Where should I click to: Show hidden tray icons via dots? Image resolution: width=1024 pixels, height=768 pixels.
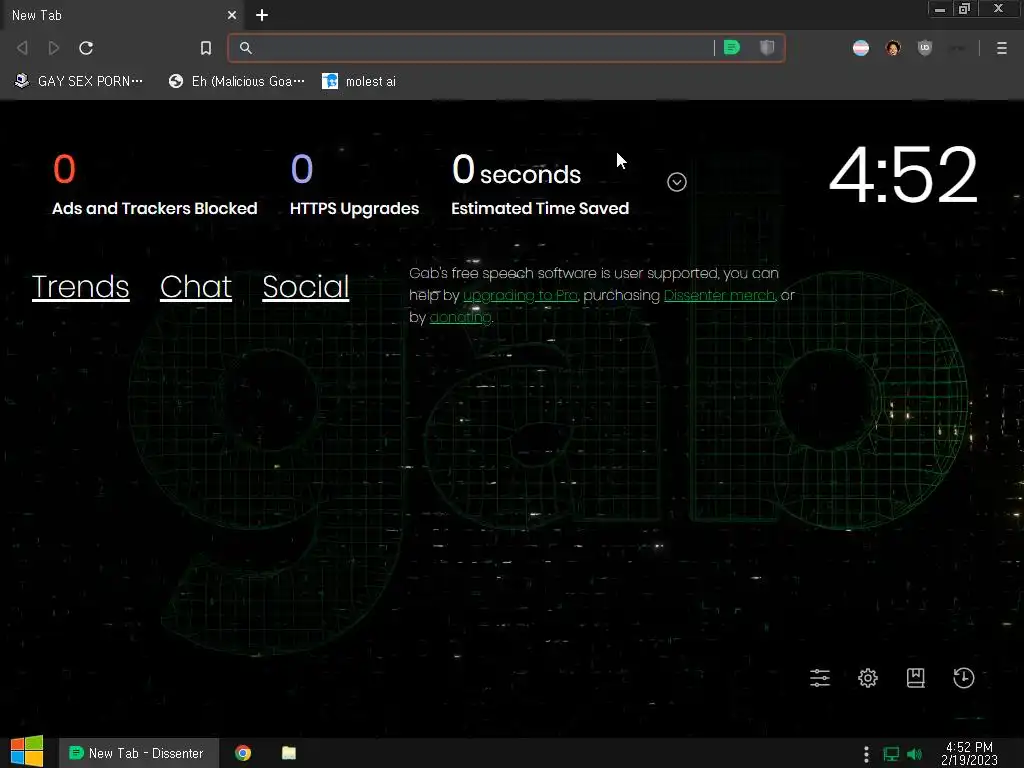pyautogui.click(x=866, y=754)
